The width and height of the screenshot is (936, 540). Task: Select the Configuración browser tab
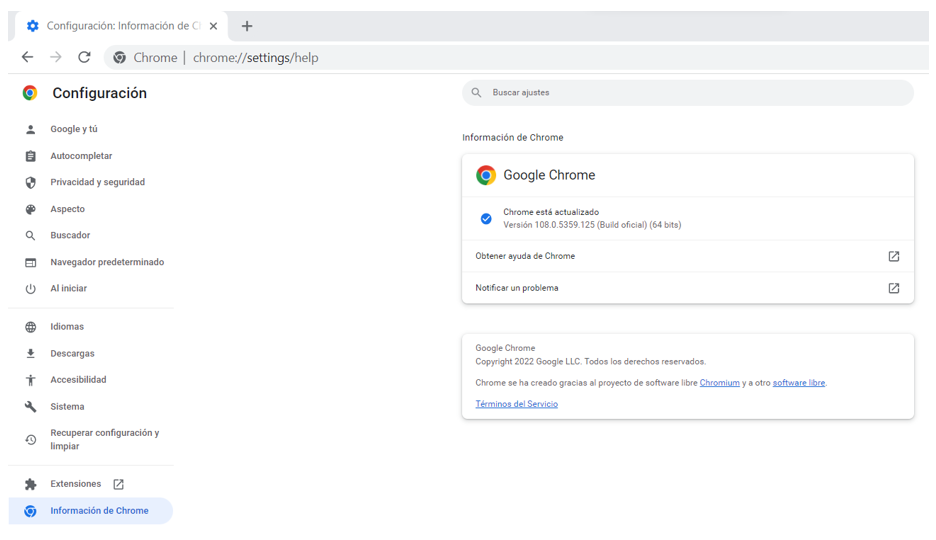click(122, 26)
